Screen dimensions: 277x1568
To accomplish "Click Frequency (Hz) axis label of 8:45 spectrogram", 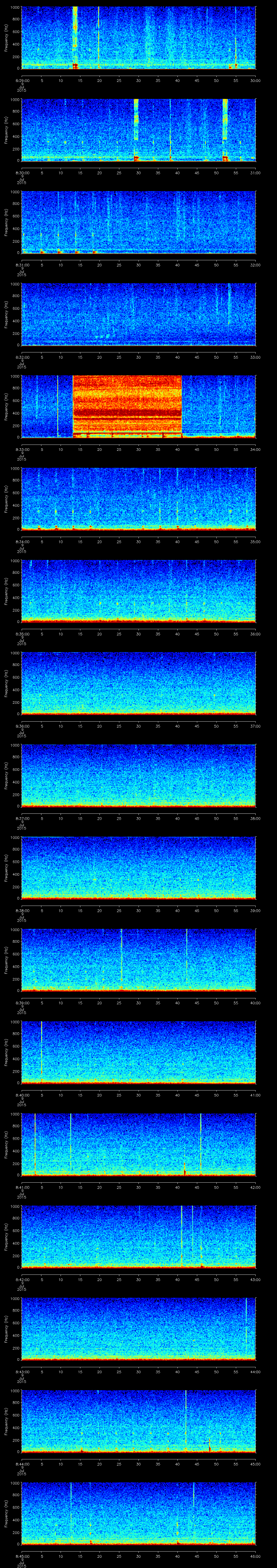I will (6, 1514).
